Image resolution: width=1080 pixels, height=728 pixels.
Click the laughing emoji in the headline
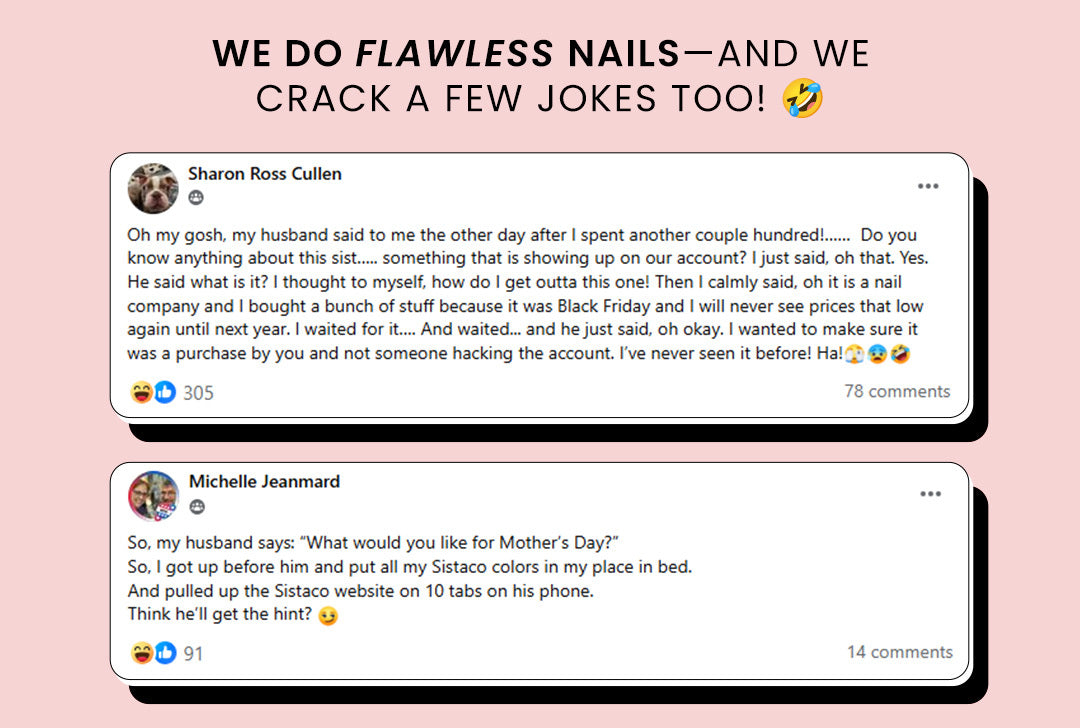click(x=803, y=98)
